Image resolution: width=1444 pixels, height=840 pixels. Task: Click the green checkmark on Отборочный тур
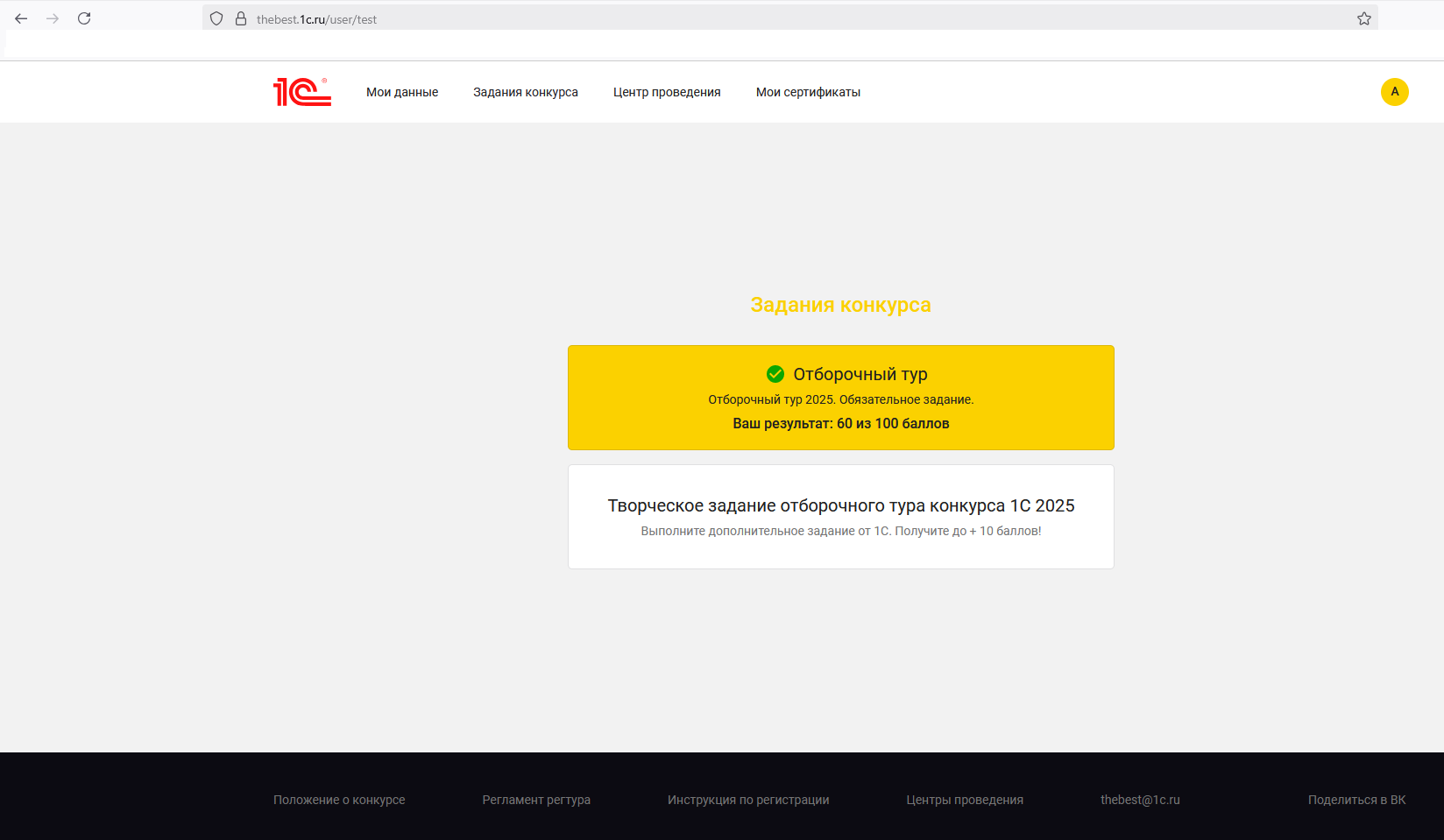[x=775, y=374]
